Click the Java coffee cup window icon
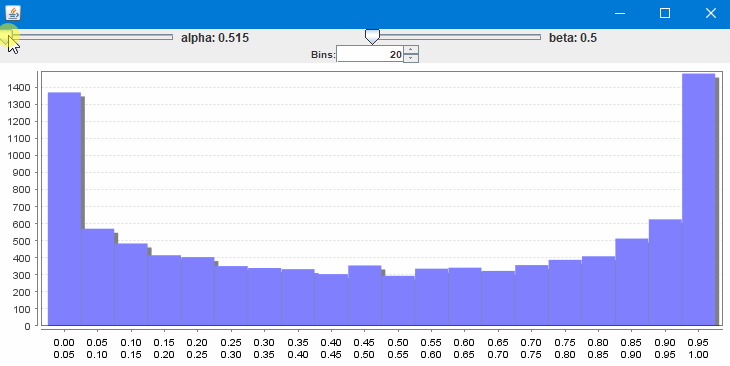Screen dimensions: 730x366 pyautogui.click(x=13, y=13)
